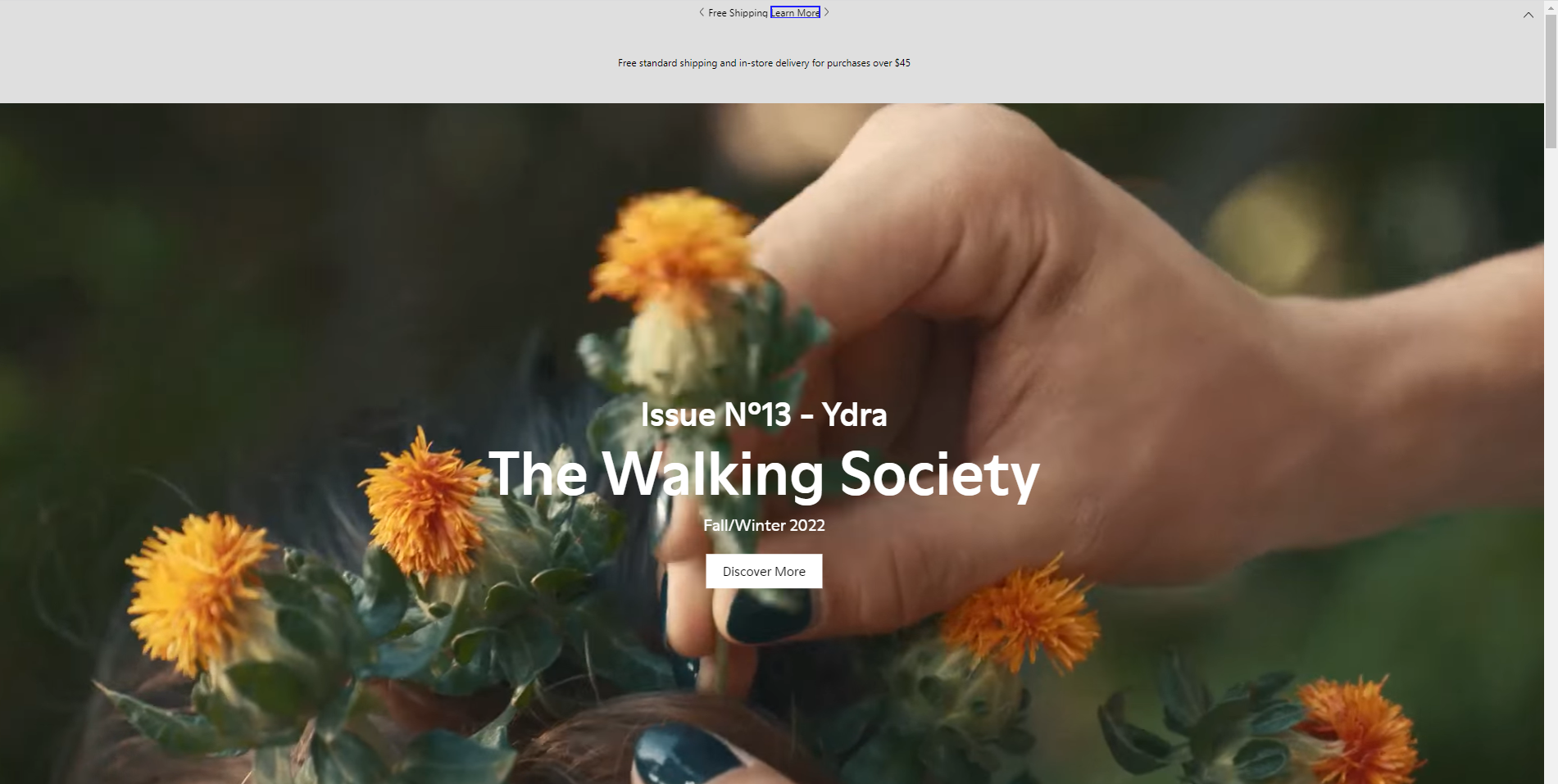Click the hand in the hero image
This screenshot has height=784, width=1558.
point(1024,328)
